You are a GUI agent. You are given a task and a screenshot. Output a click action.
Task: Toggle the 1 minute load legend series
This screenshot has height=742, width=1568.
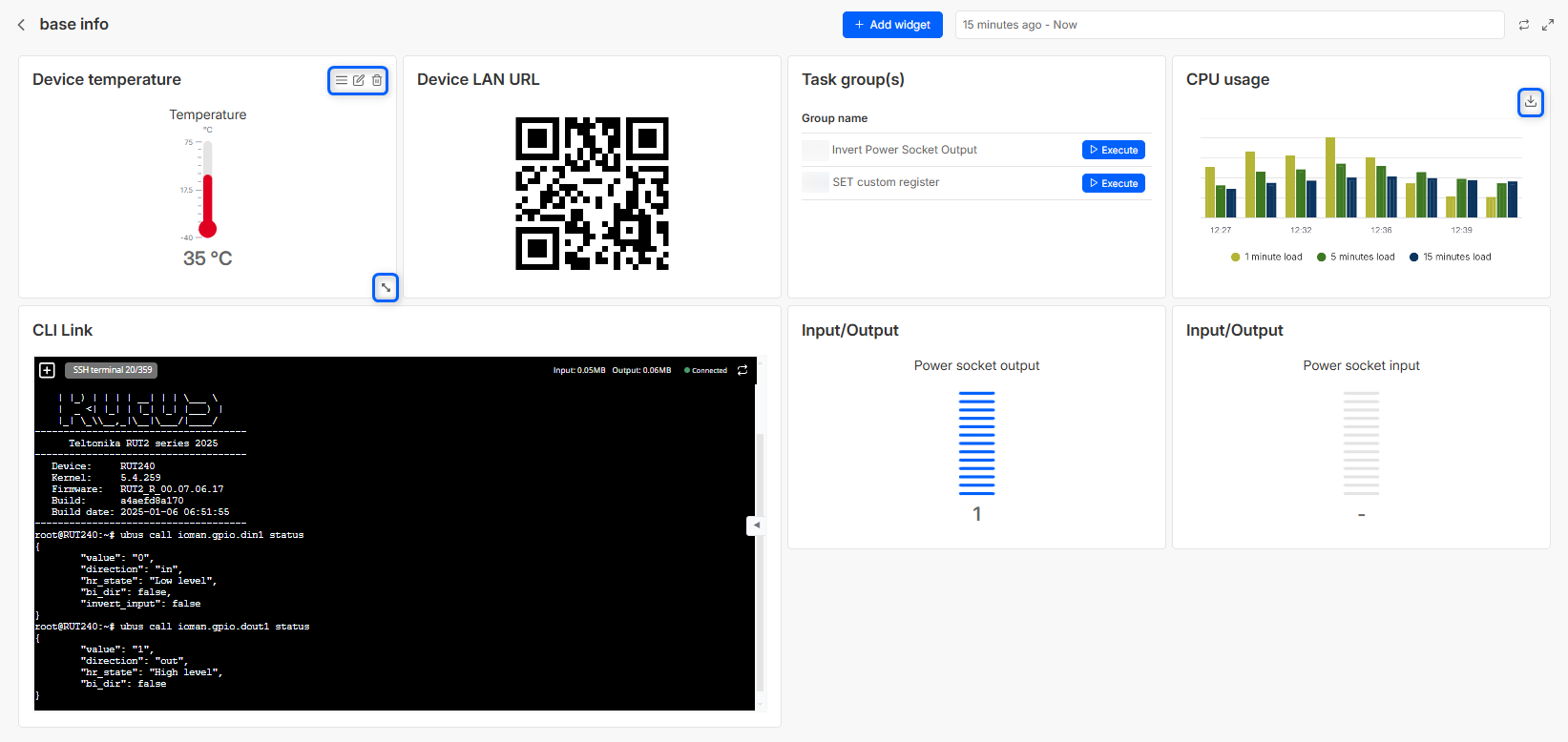point(1266,257)
